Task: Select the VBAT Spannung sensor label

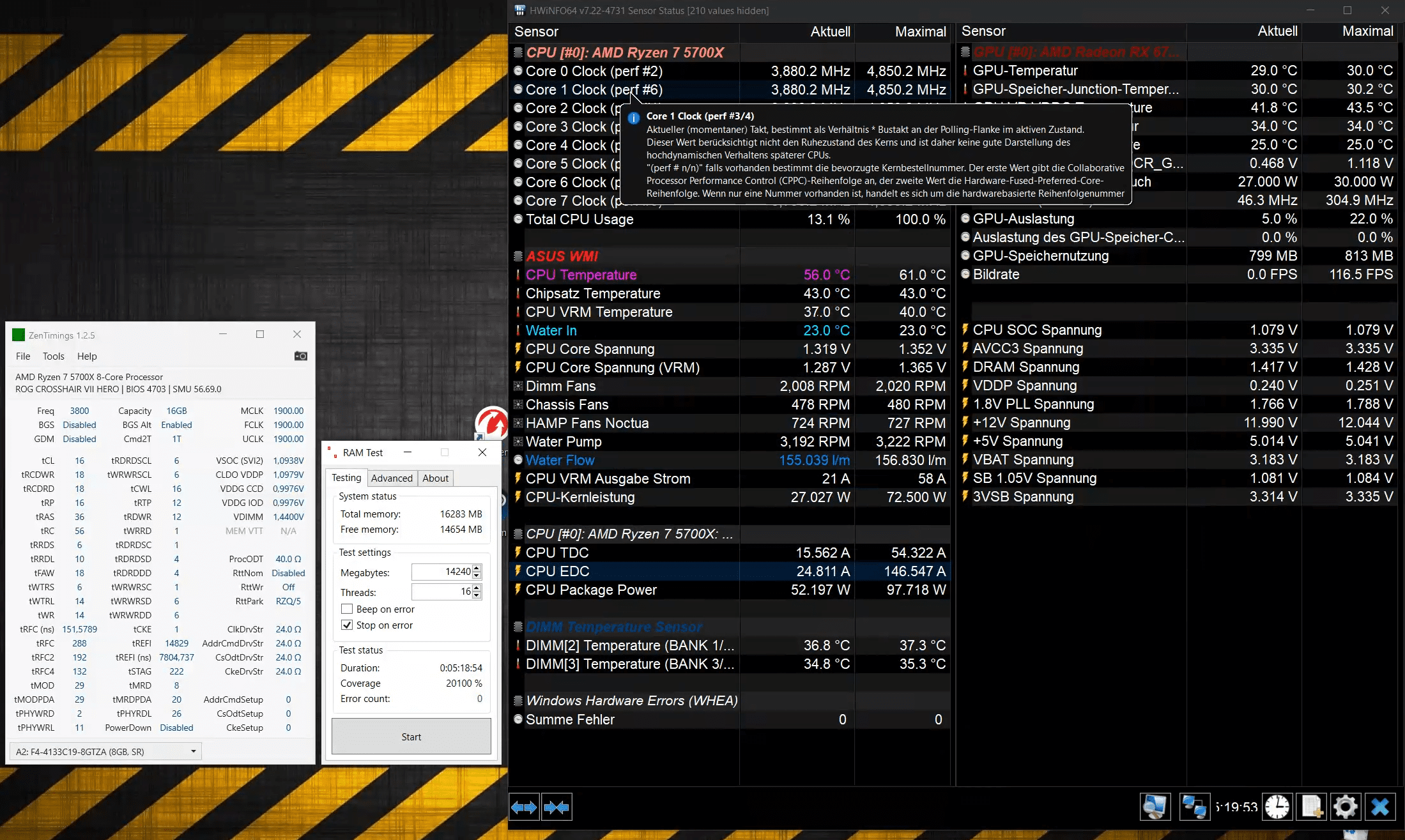Action: [1023, 459]
